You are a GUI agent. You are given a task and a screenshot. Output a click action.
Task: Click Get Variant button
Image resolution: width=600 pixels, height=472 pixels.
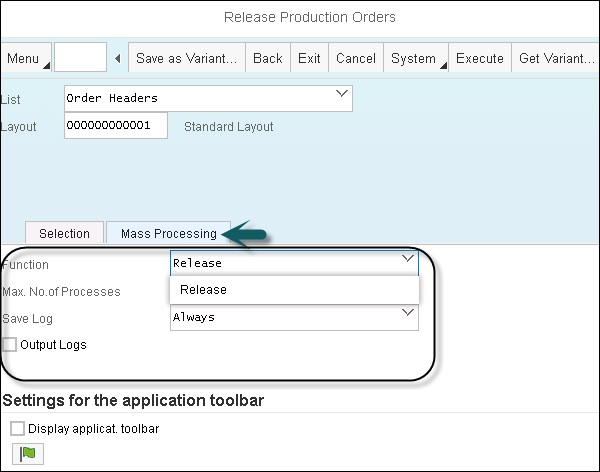click(556, 58)
